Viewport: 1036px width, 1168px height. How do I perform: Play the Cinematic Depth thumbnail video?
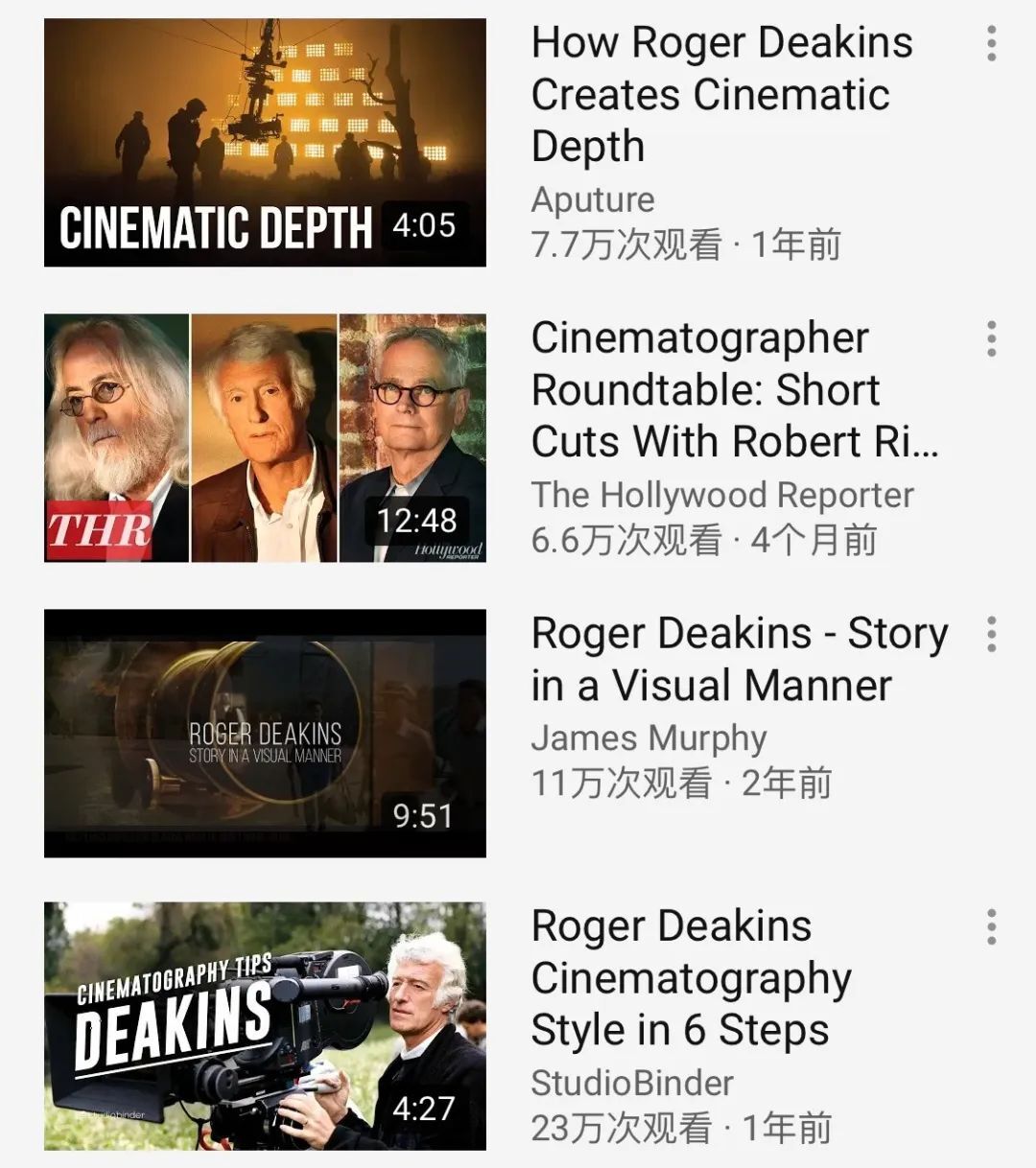pos(265,125)
